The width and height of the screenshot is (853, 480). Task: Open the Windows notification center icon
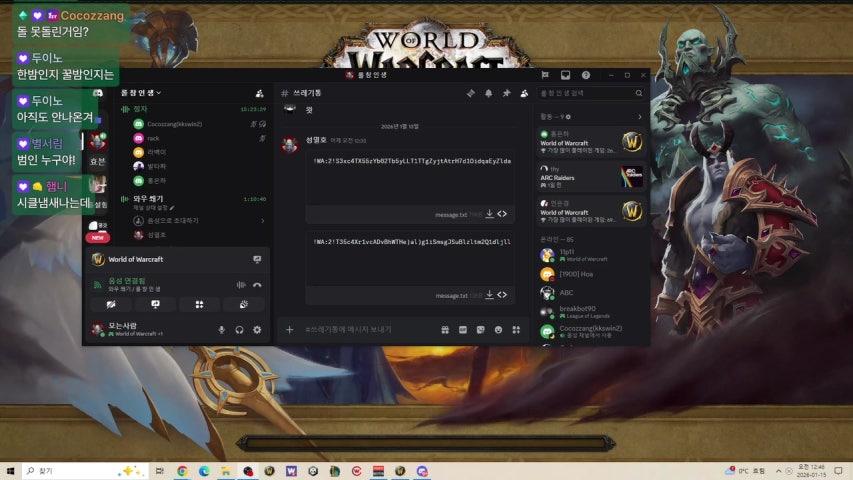(838, 471)
